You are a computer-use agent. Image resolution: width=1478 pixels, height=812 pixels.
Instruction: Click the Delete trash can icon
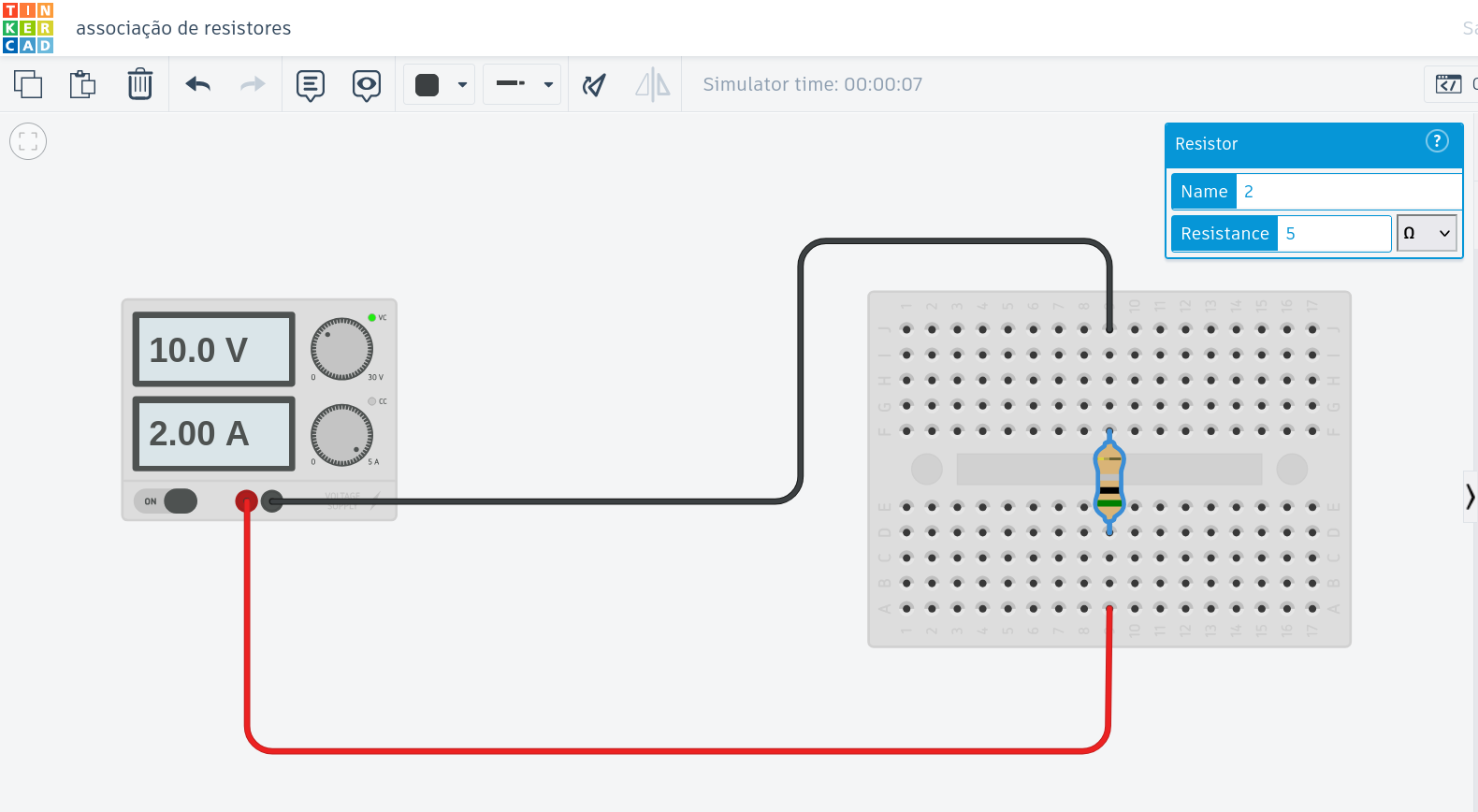[140, 84]
